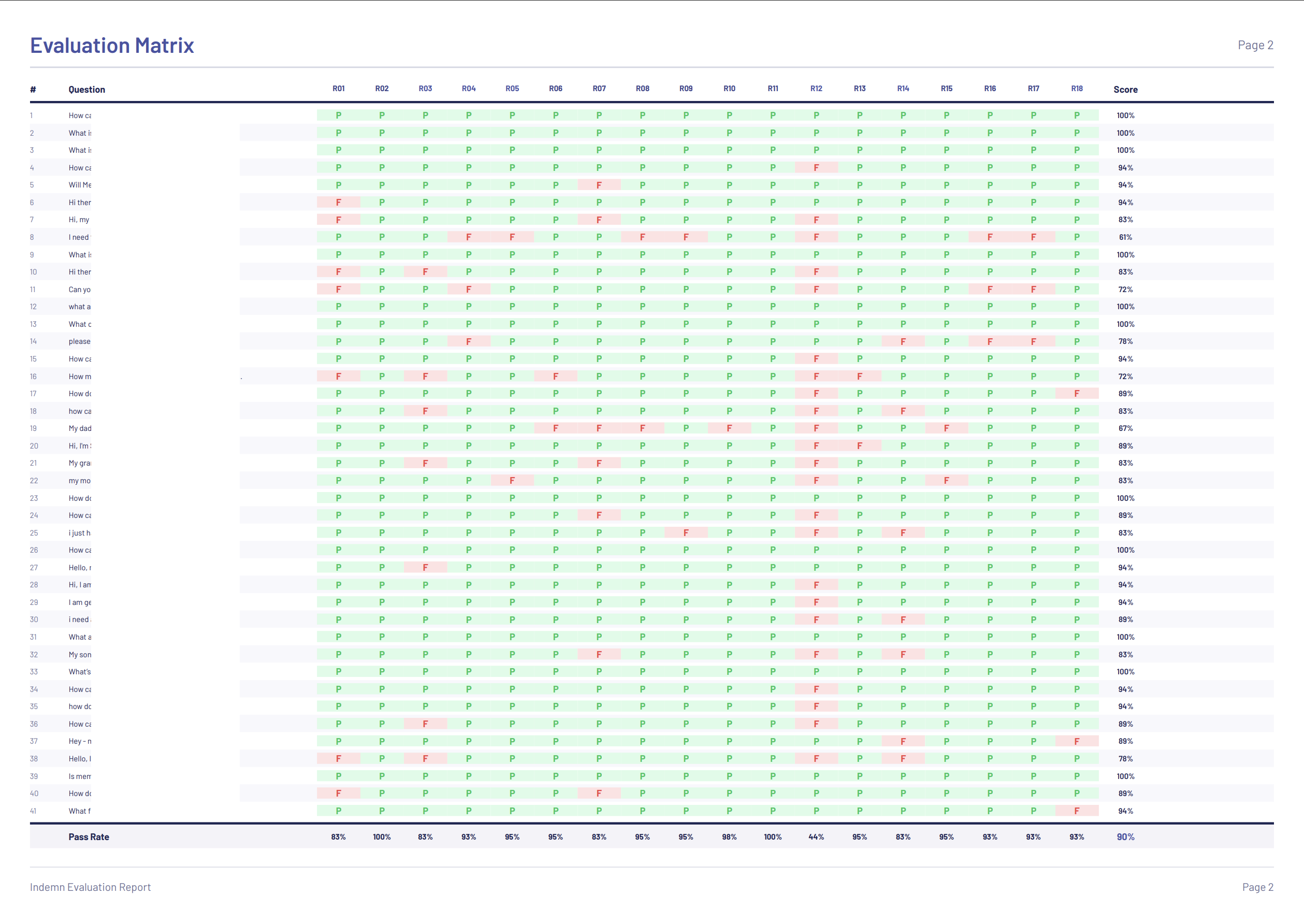Click the 44% pass rate under column R12
Viewport: 1304px width, 924px height.
pyautogui.click(x=816, y=837)
